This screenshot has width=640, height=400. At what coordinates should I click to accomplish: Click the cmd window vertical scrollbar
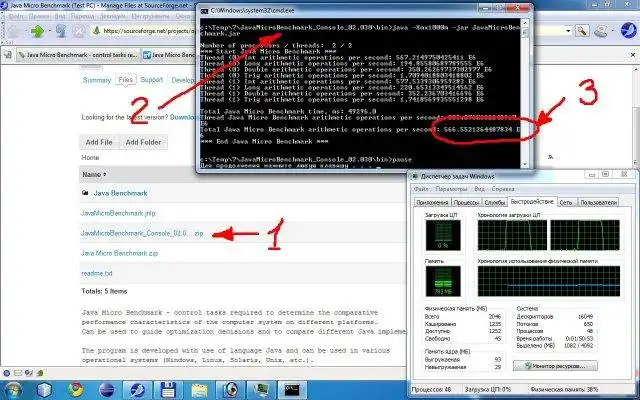pyautogui.click(x=525, y=93)
